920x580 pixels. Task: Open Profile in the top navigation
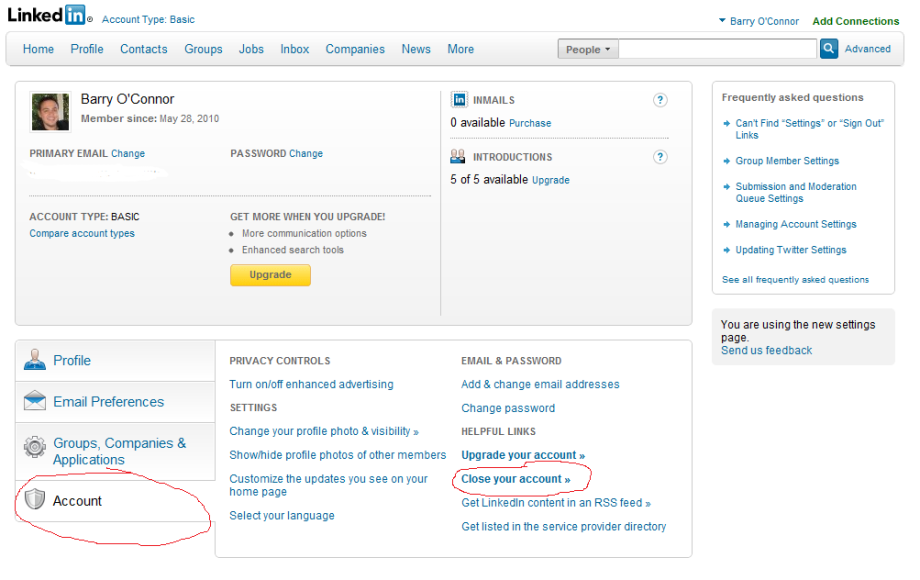click(87, 49)
